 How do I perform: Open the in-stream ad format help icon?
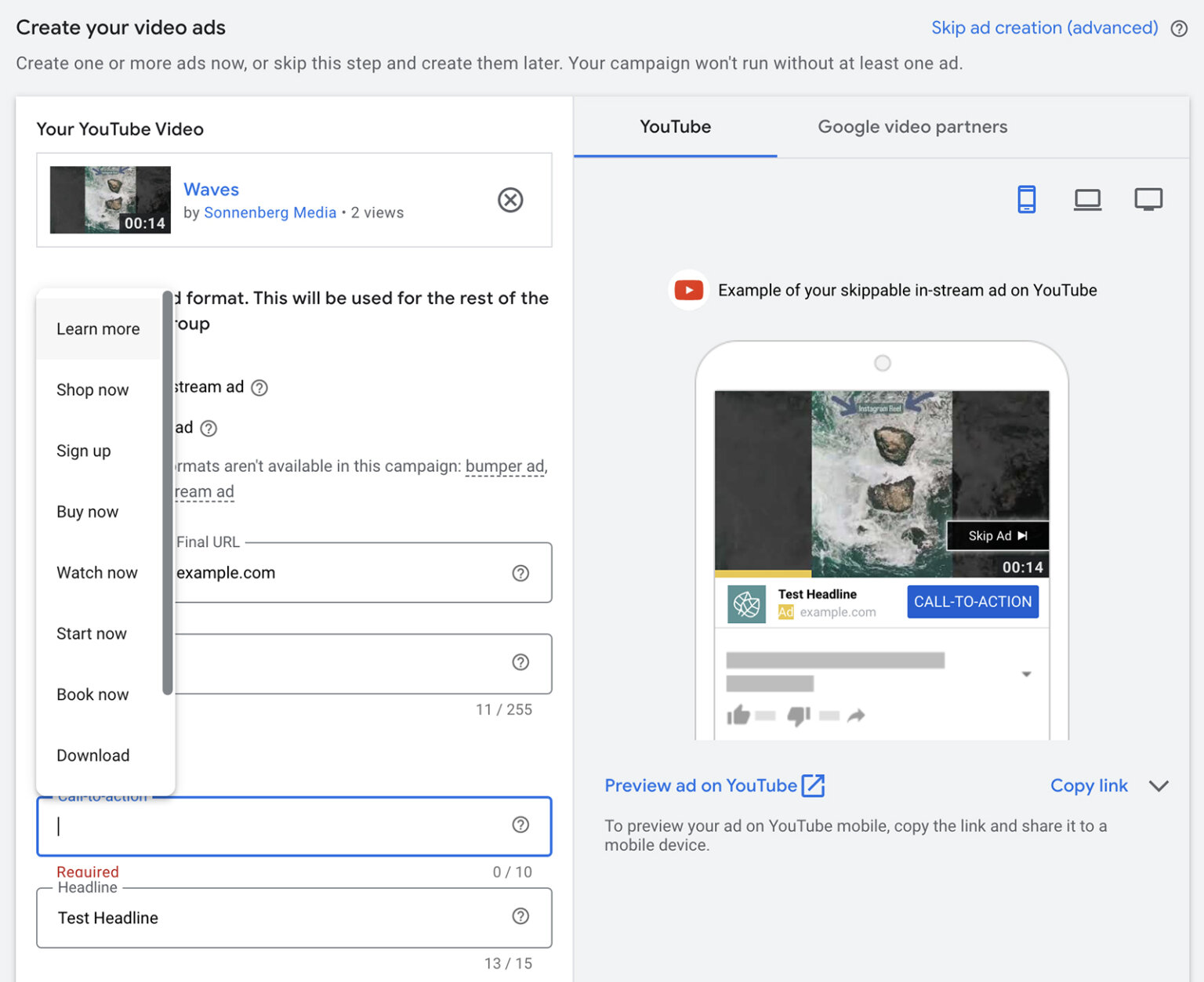259,387
